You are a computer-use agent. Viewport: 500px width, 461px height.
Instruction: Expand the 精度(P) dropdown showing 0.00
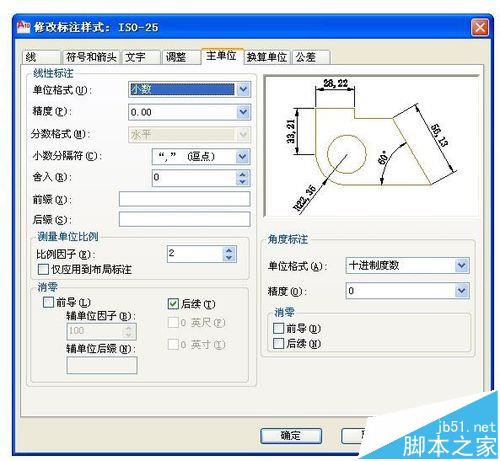point(243,112)
